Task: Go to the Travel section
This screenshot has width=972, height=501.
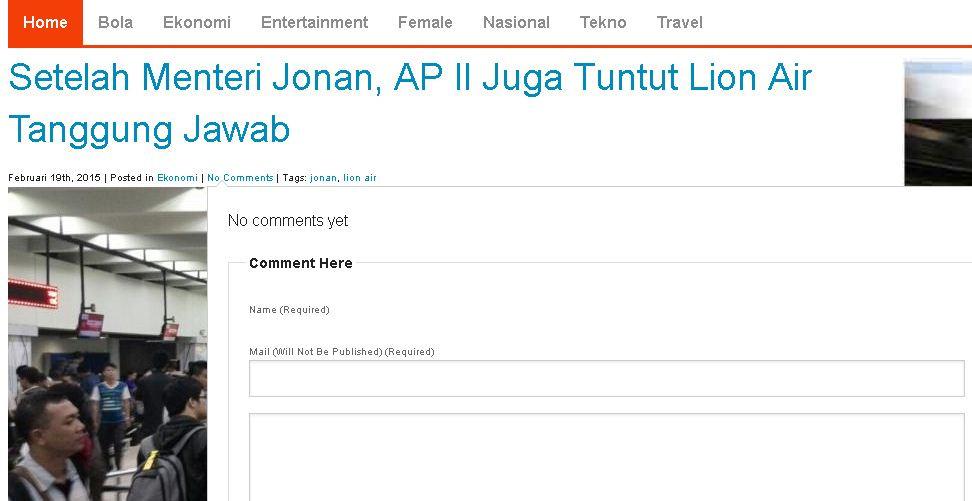Action: pyautogui.click(x=679, y=22)
